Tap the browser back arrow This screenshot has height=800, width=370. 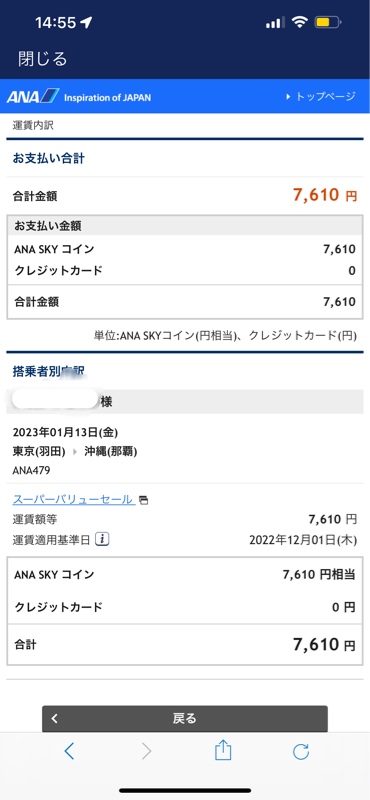click(x=70, y=751)
